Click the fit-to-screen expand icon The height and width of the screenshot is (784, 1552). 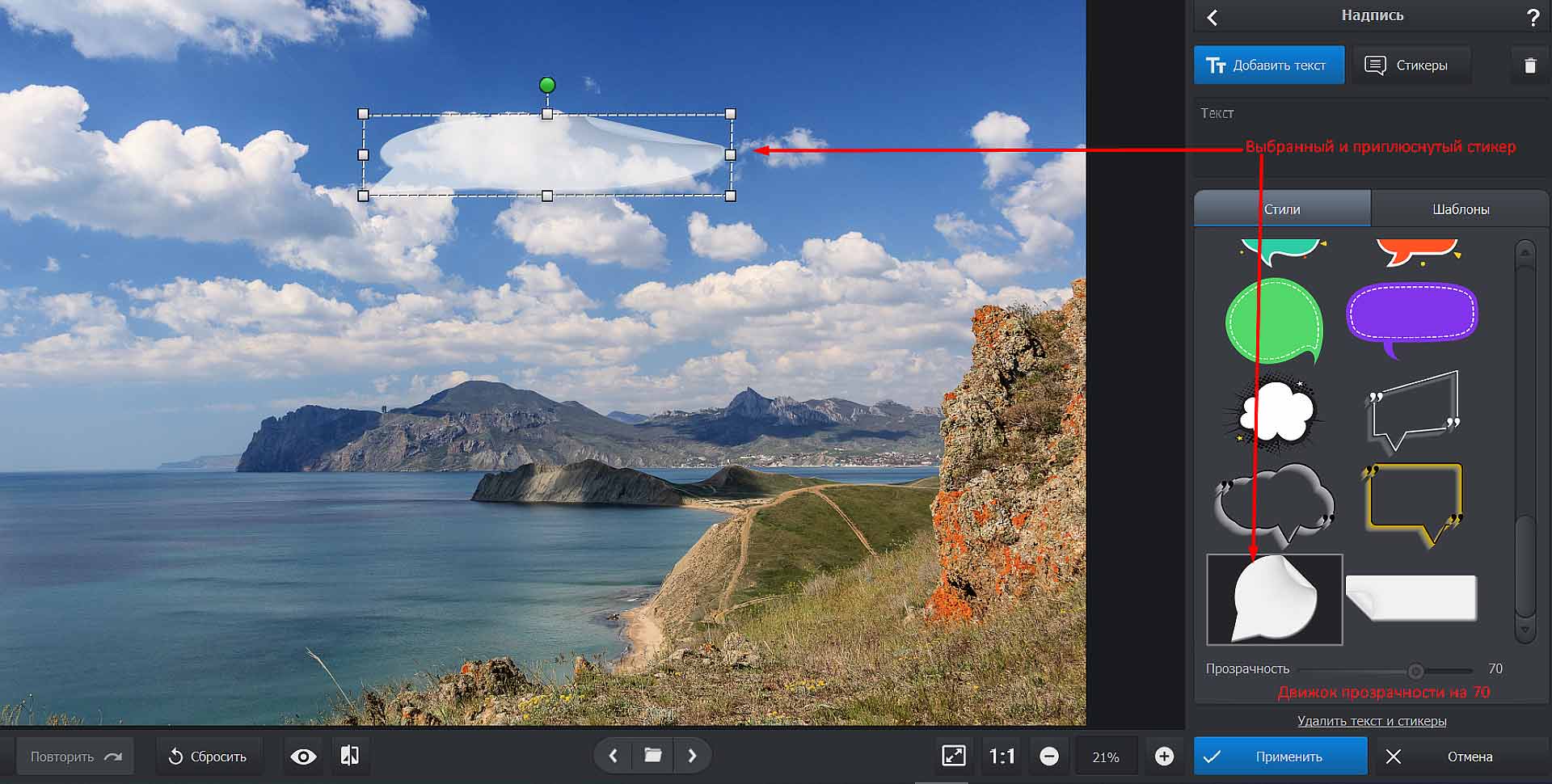(x=954, y=756)
